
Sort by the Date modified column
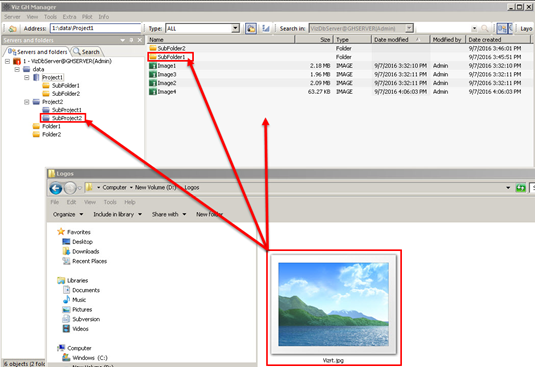[x=401, y=40]
